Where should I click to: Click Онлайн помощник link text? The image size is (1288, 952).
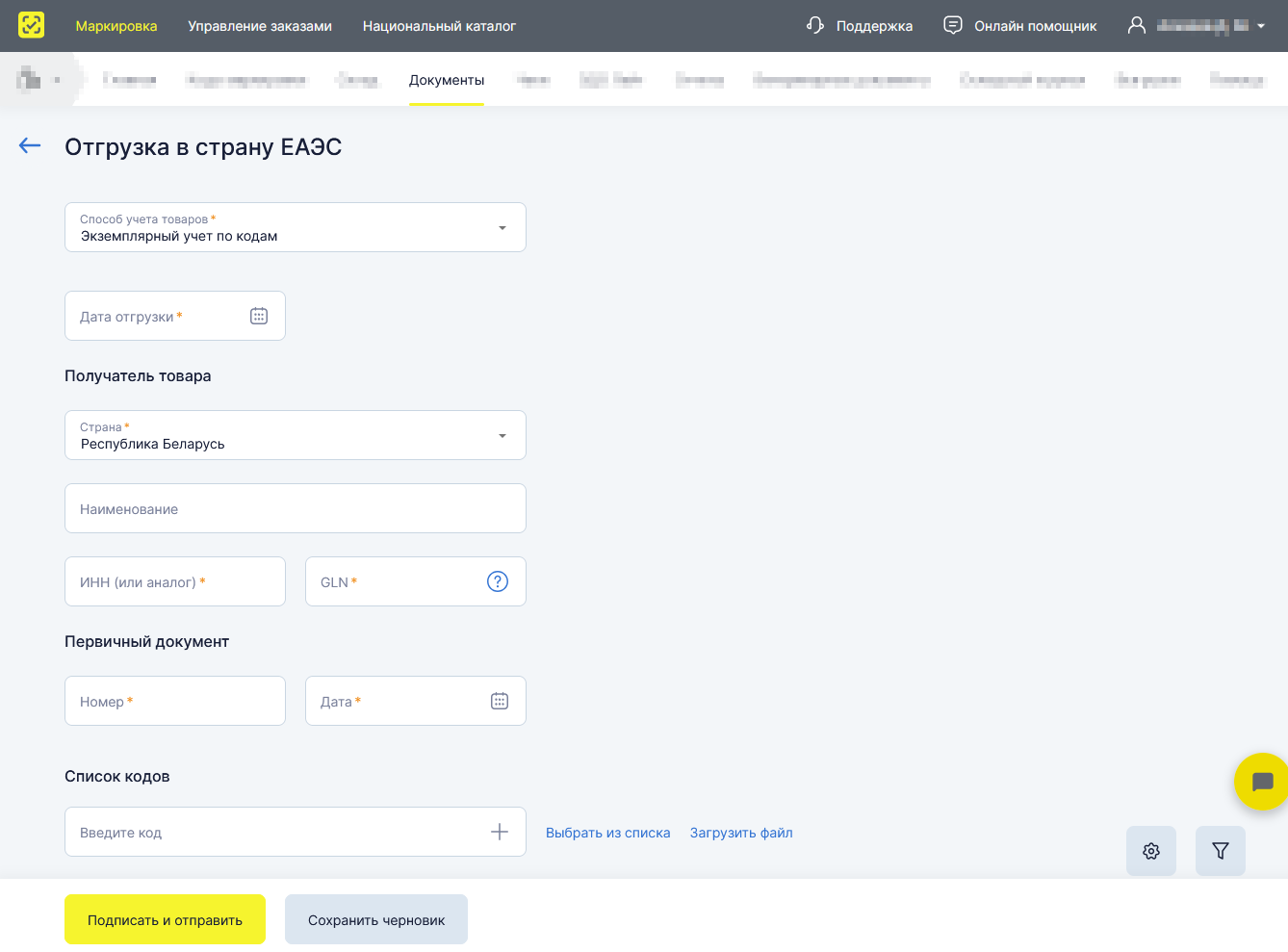point(1036,26)
